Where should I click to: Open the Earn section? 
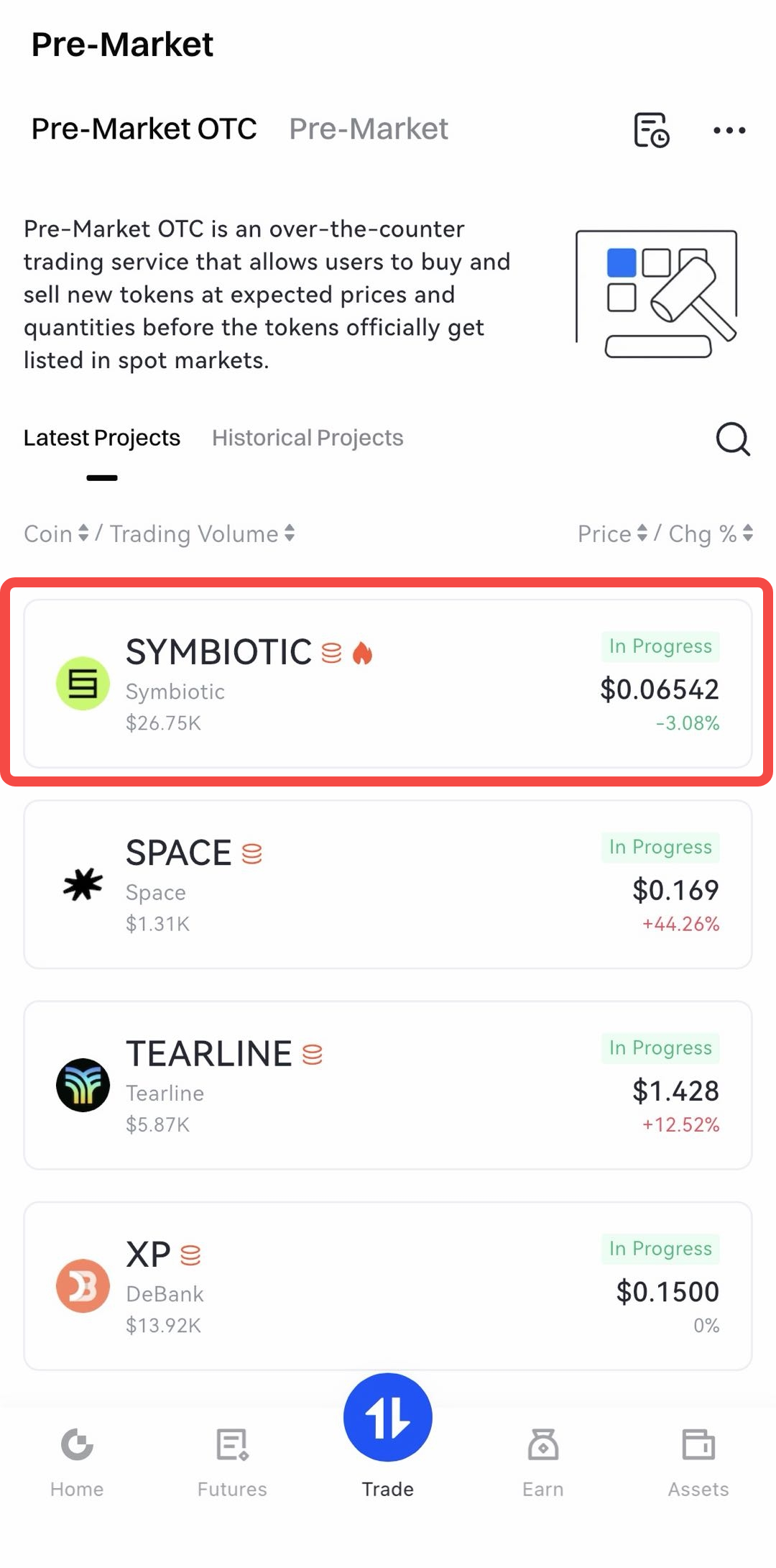pyautogui.click(x=542, y=1461)
